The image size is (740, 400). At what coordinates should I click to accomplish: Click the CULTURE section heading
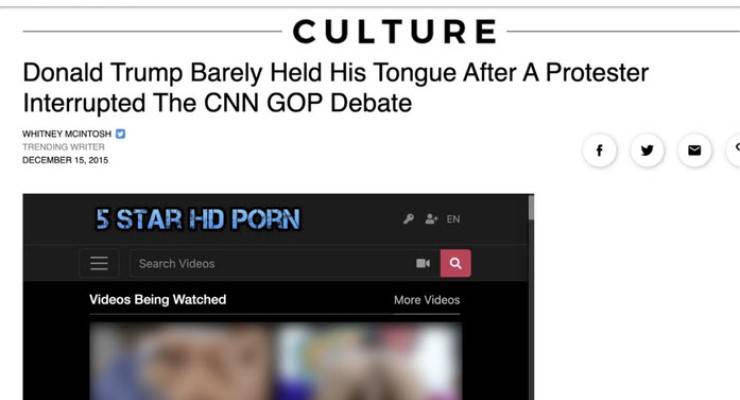pyautogui.click(x=395, y=32)
